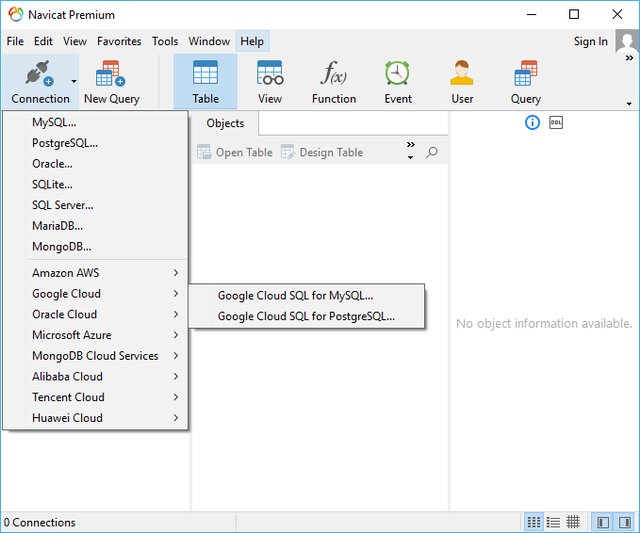Click the User toolbar icon
Screen dimensions: 640x533
(461, 81)
